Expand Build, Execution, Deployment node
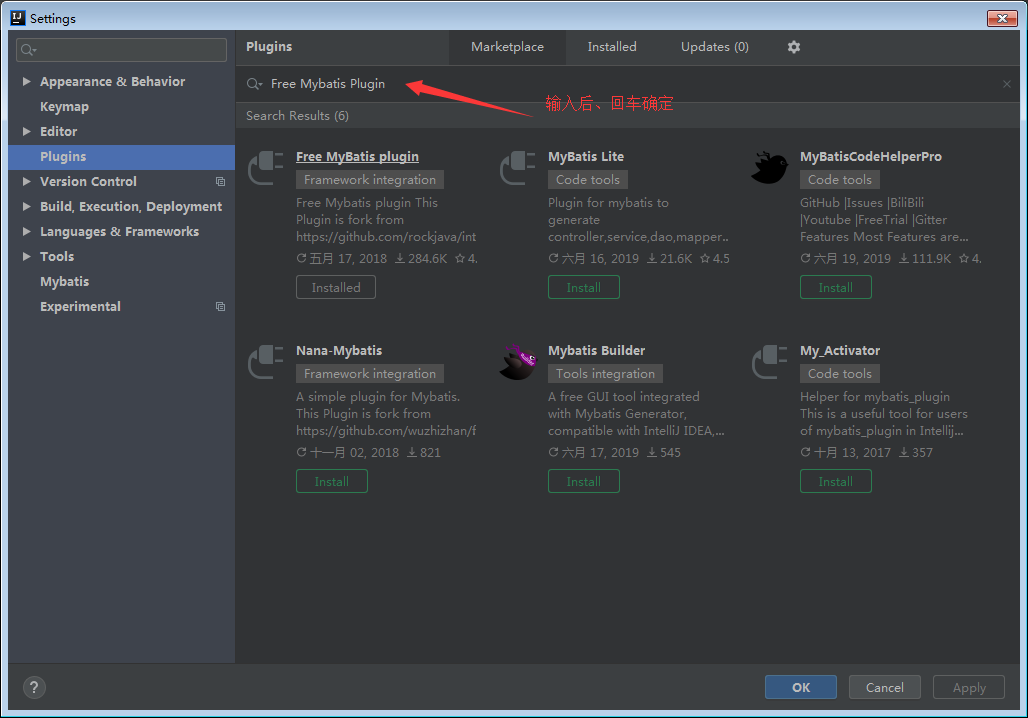Image resolution: width=1028 pixels, height=718 pixels. (x=26, y=206)
